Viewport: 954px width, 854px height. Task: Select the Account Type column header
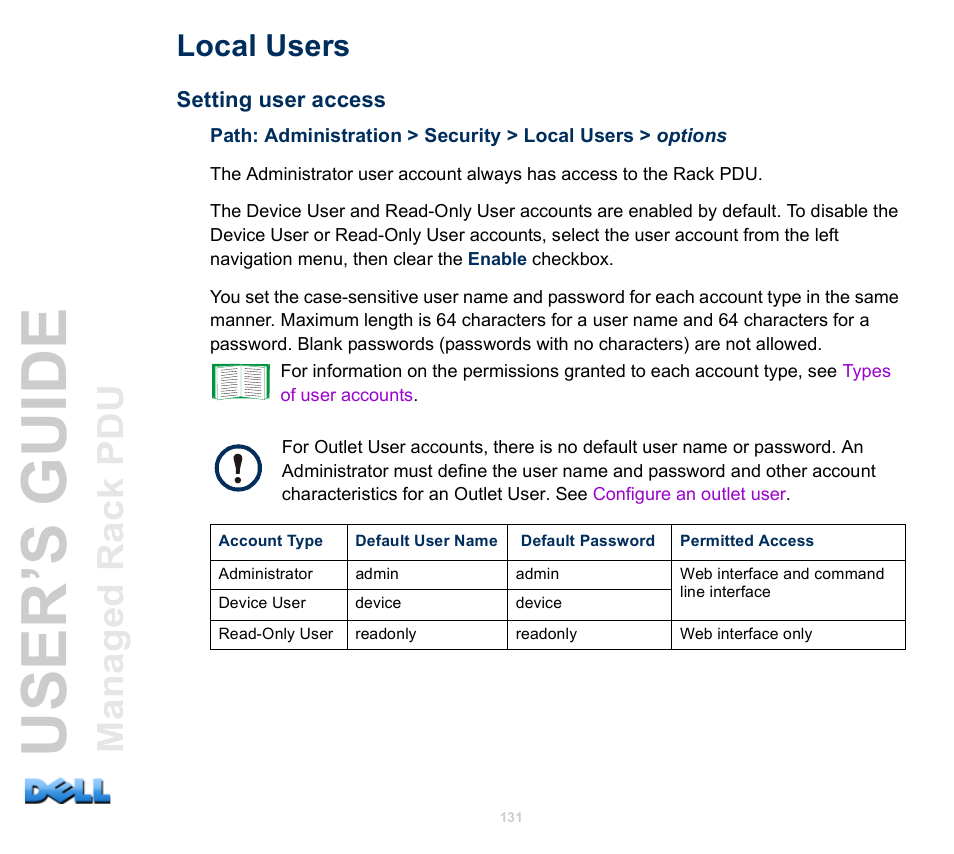point(271,541)
